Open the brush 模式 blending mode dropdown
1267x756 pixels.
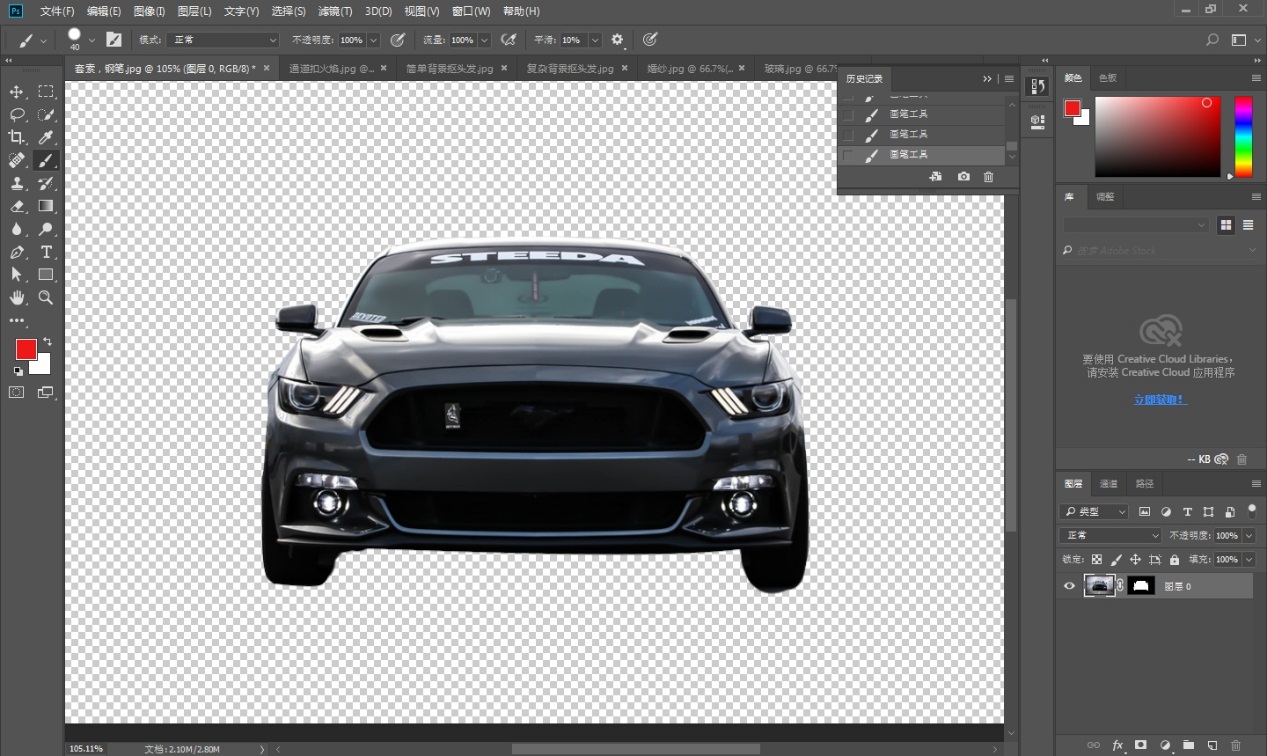pos(223,40)
